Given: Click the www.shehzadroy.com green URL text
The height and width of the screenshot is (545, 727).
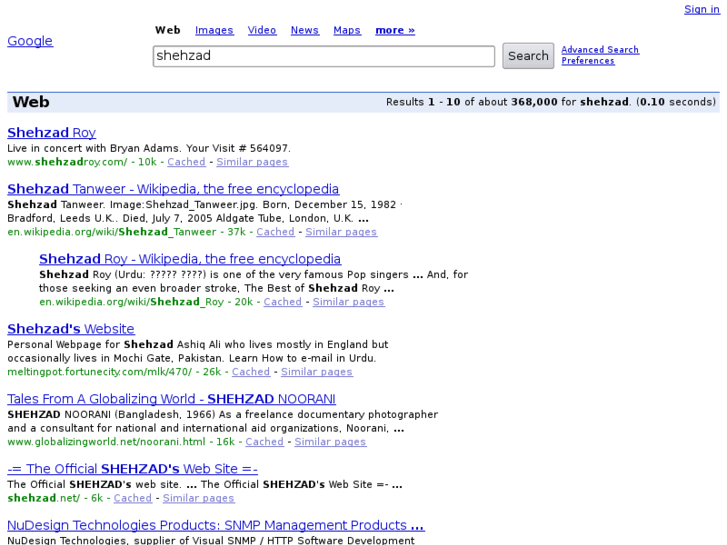Looking at the screenshot, I should pyautogui.click(x=67, y=162).
